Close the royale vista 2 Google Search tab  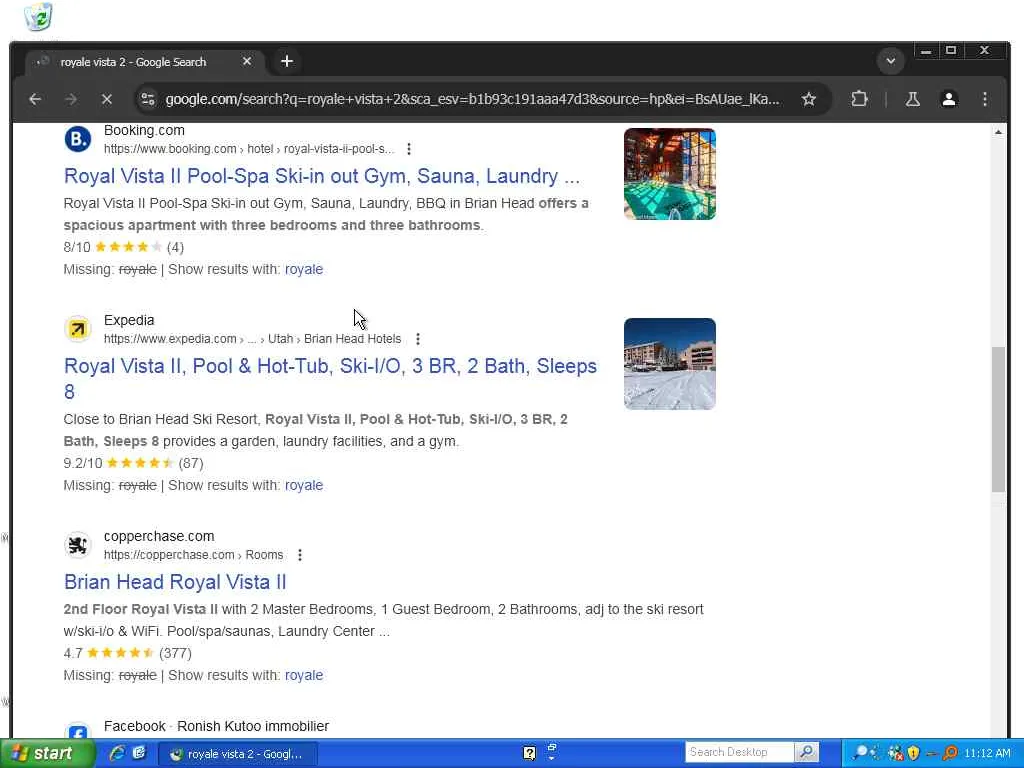click(247, 61)
